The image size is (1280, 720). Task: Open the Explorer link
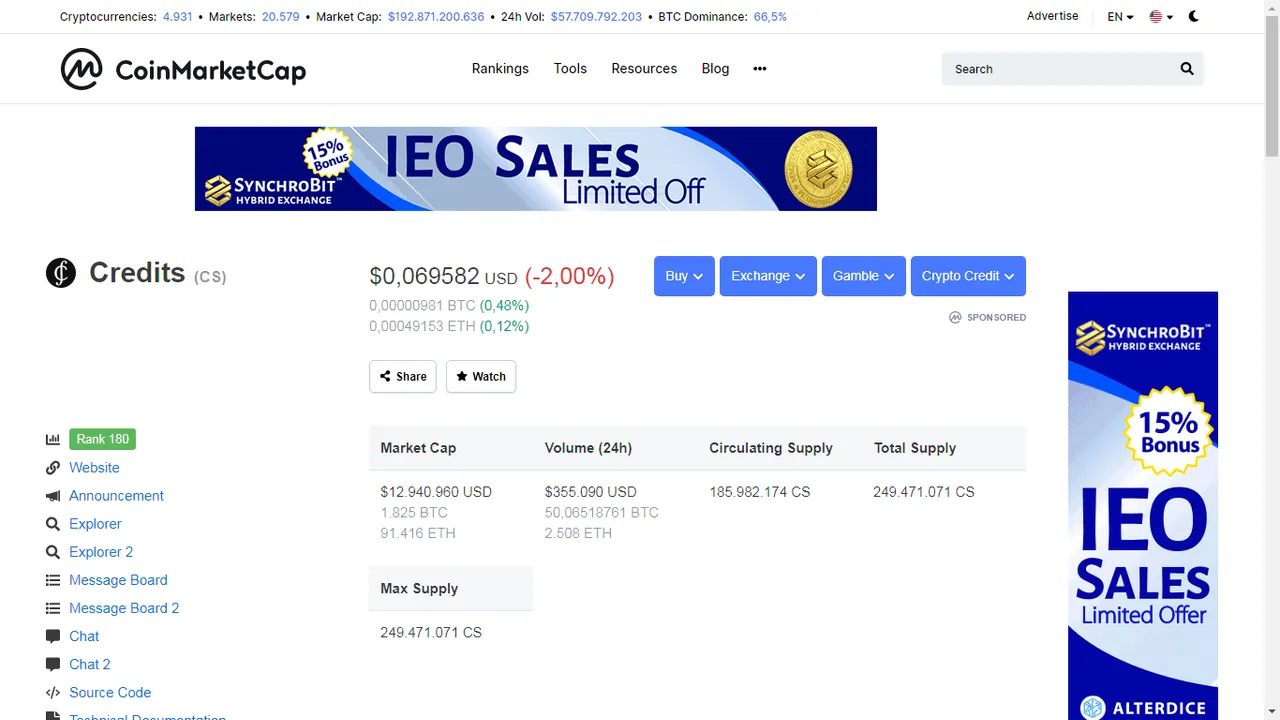(x=95, y=523)
